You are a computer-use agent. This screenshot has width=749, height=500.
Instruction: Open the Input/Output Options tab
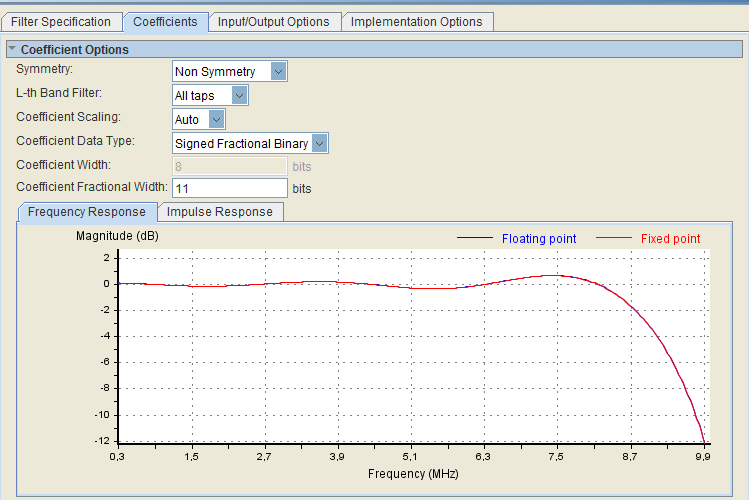tap(274, 22)
